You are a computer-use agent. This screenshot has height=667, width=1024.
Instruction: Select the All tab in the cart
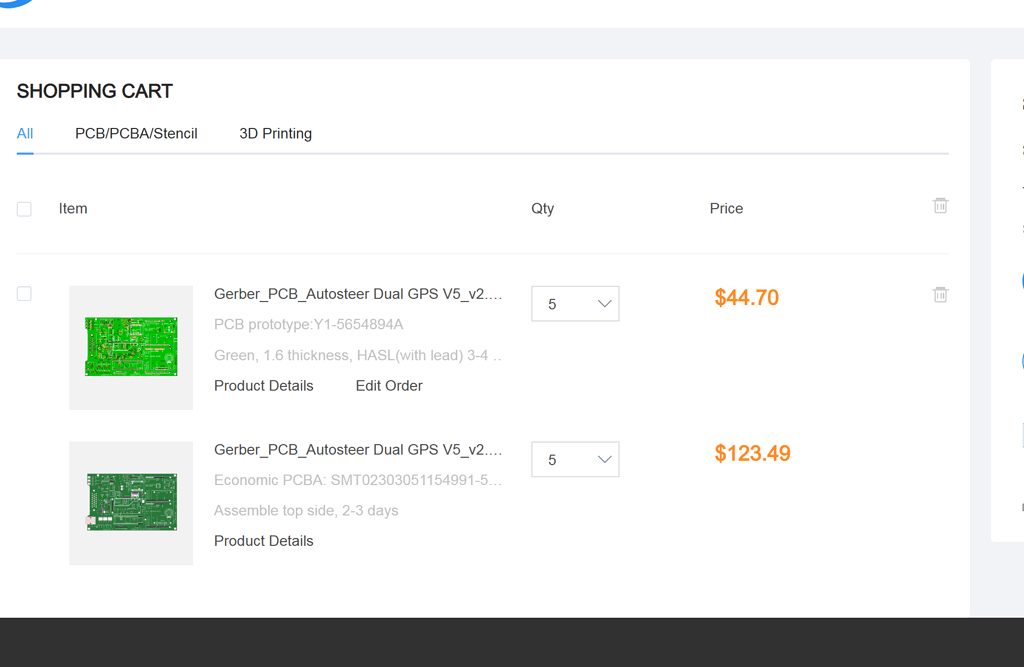point(25,133)
